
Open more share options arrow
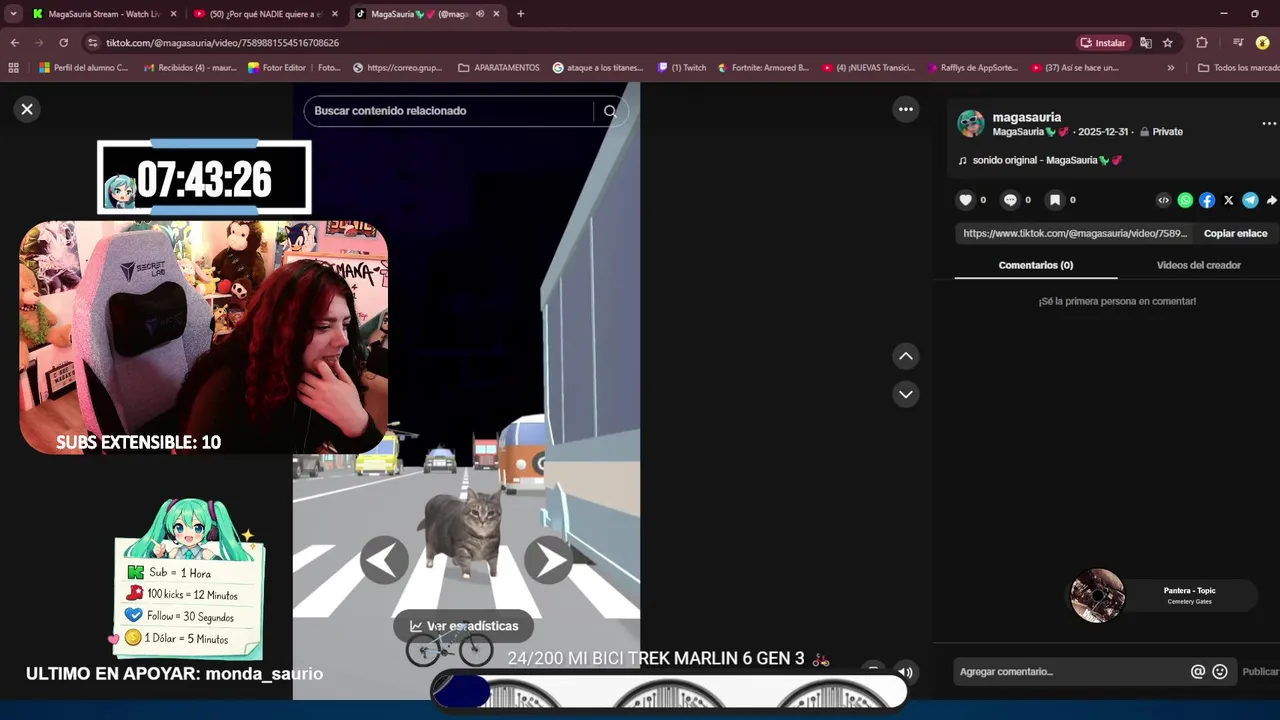pyautogui.click(x=1272, y=200)
